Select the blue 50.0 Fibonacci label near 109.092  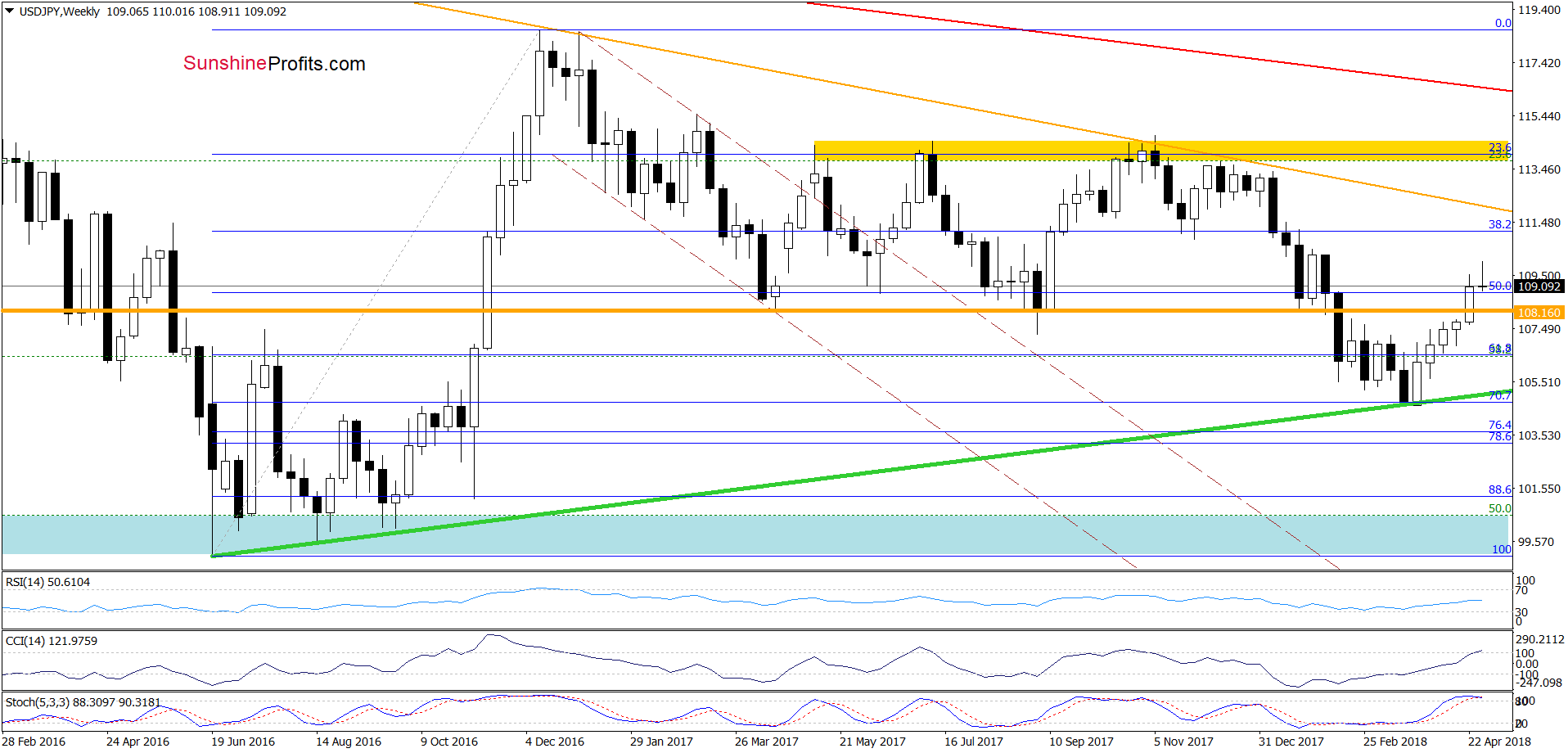1500,286
